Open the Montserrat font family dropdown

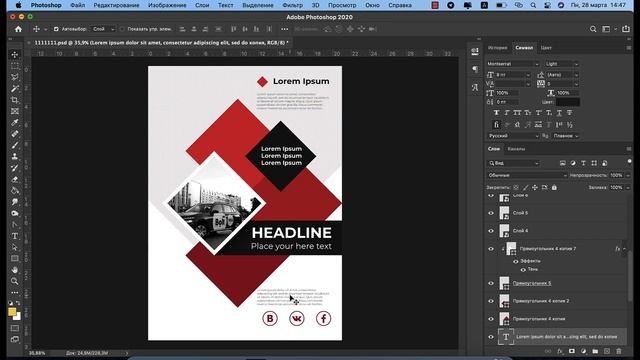[x=513, y=64]
